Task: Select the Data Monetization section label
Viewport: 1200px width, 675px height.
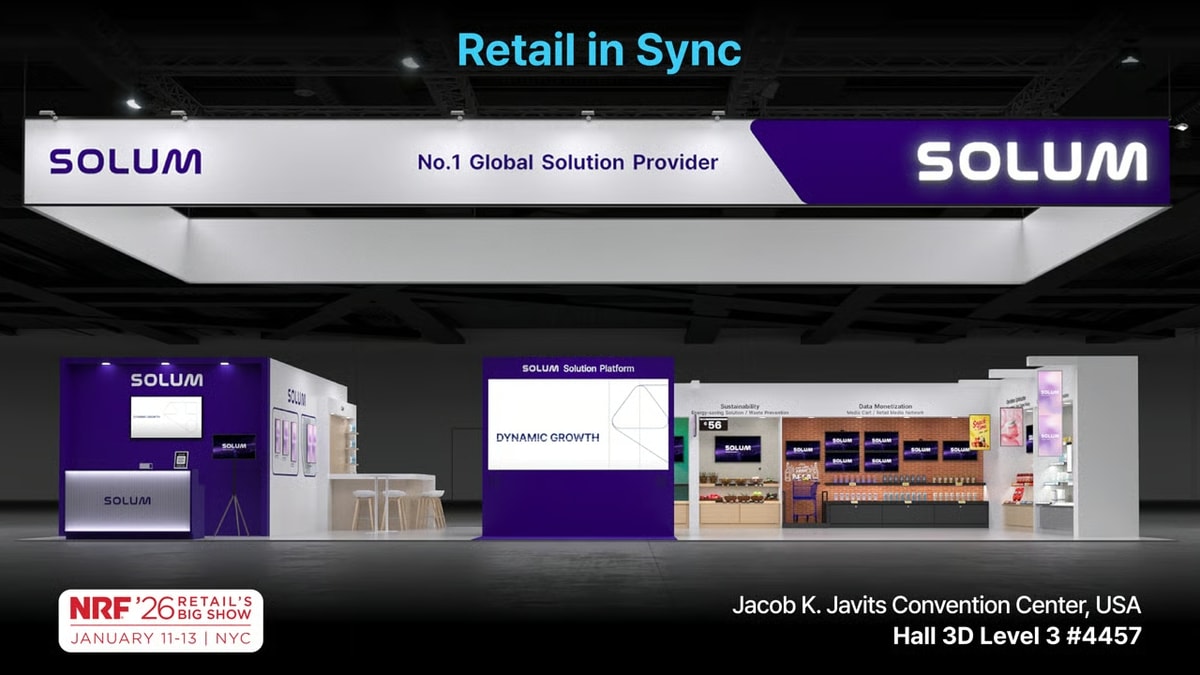Action: (885, 407)
